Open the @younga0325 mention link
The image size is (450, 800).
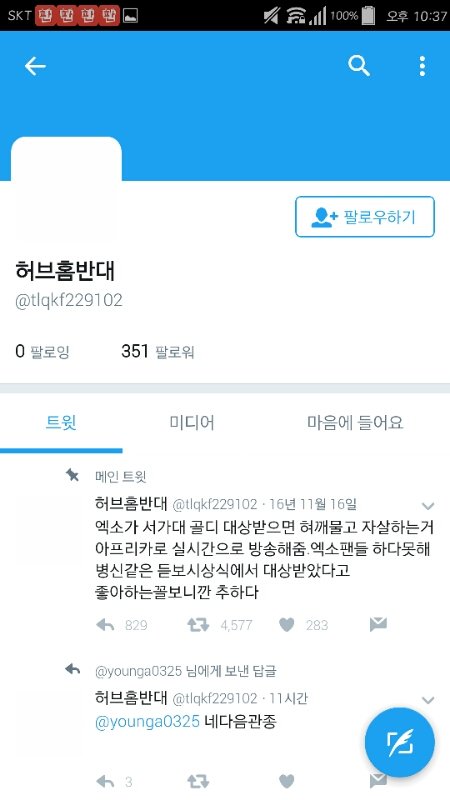(x=147, y=722)
